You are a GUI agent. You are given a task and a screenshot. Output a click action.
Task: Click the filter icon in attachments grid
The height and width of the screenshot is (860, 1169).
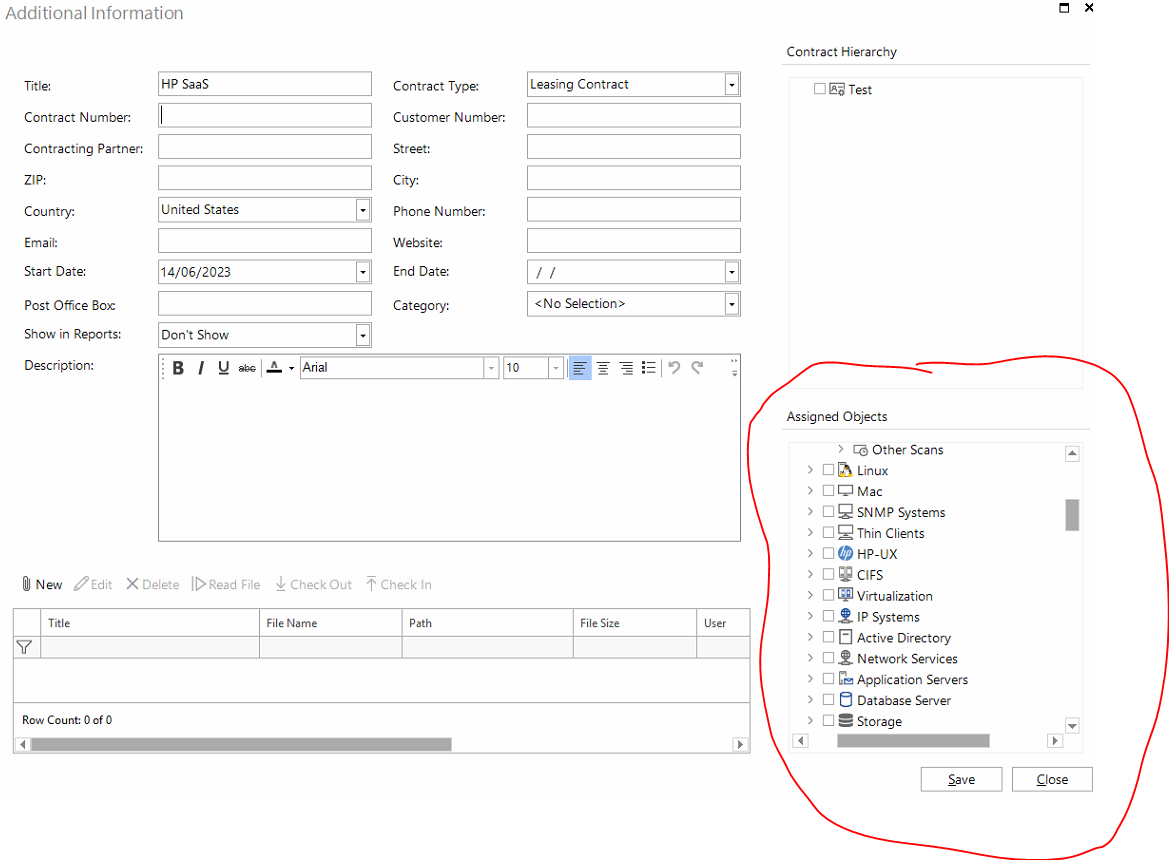click(24, 647)
